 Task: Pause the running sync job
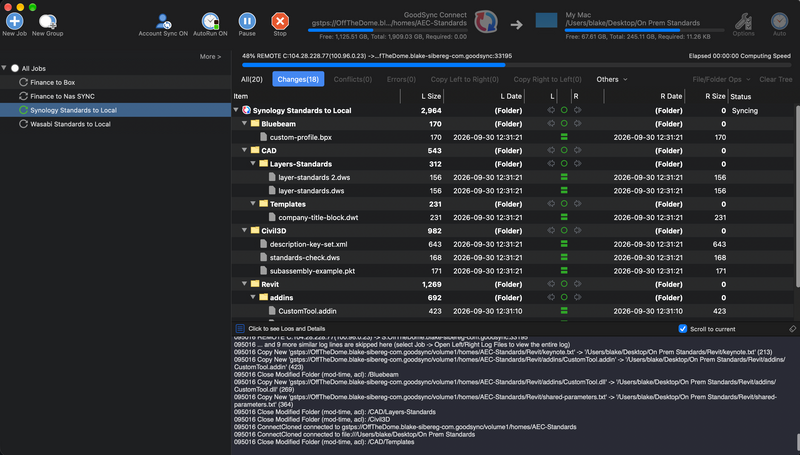[x=247, y=21]
